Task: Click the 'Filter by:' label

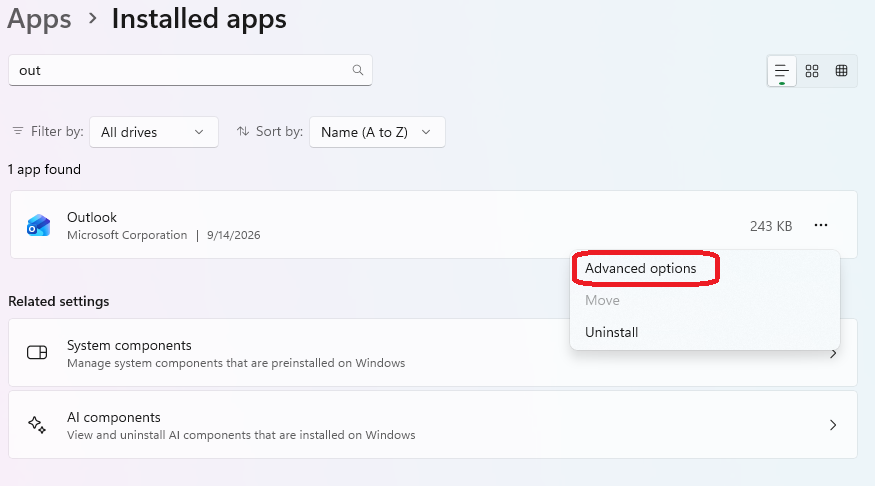Action: click(57, 131)
